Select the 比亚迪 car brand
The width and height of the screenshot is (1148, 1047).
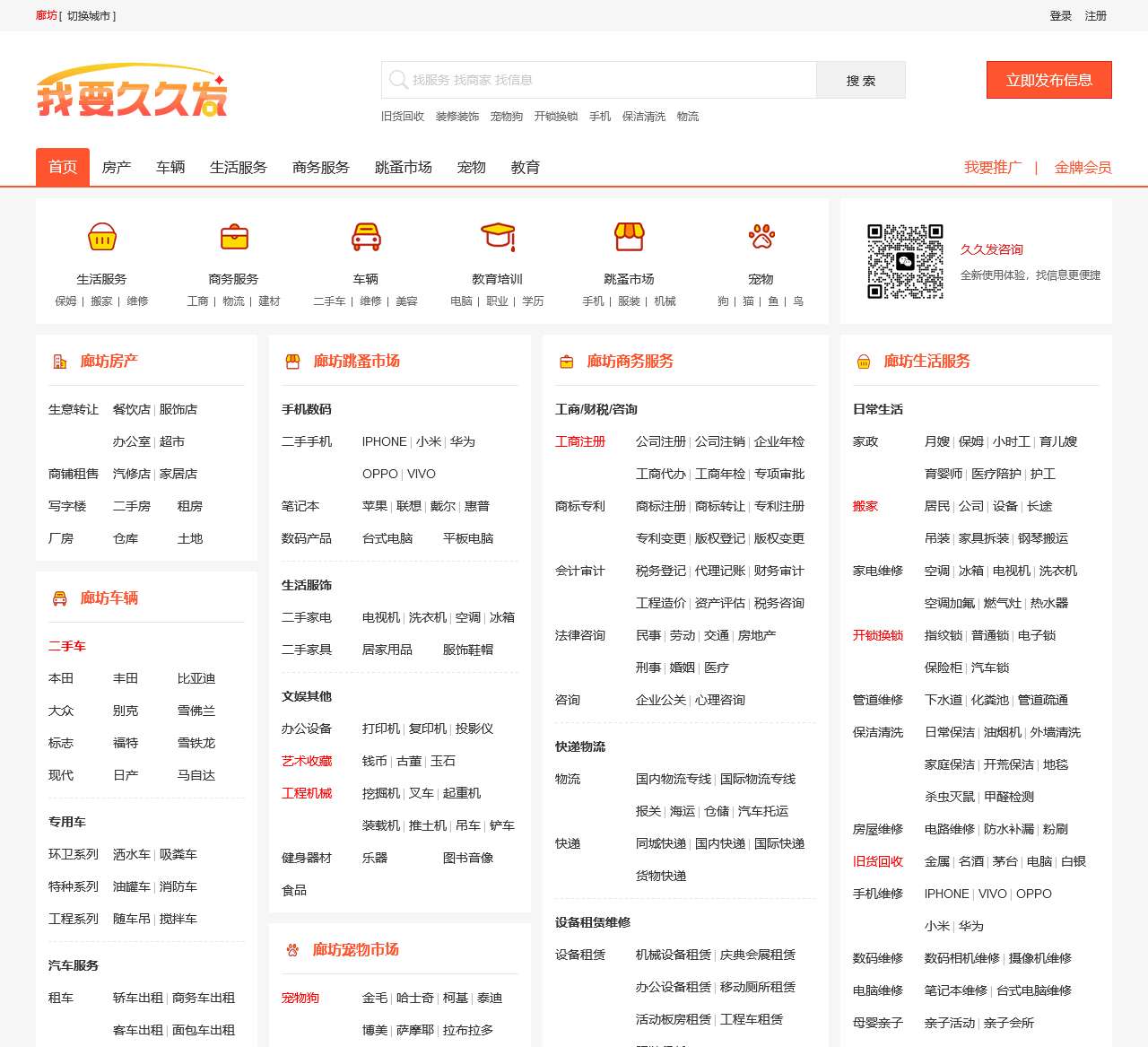(x=196, y=678)
